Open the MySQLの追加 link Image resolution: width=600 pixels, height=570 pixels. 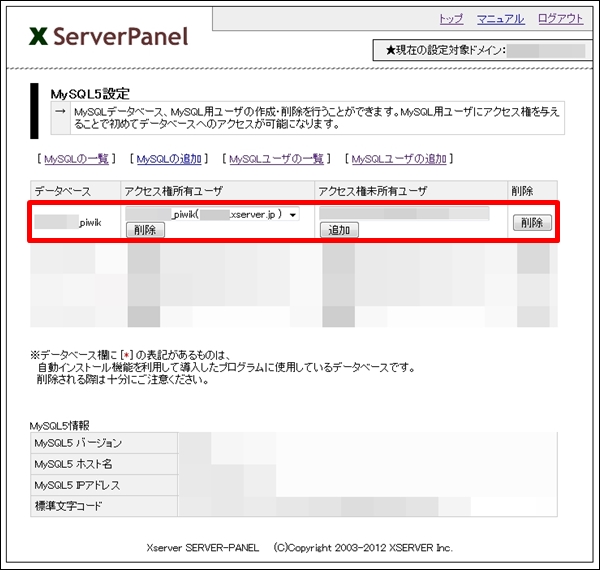[169, 159]
